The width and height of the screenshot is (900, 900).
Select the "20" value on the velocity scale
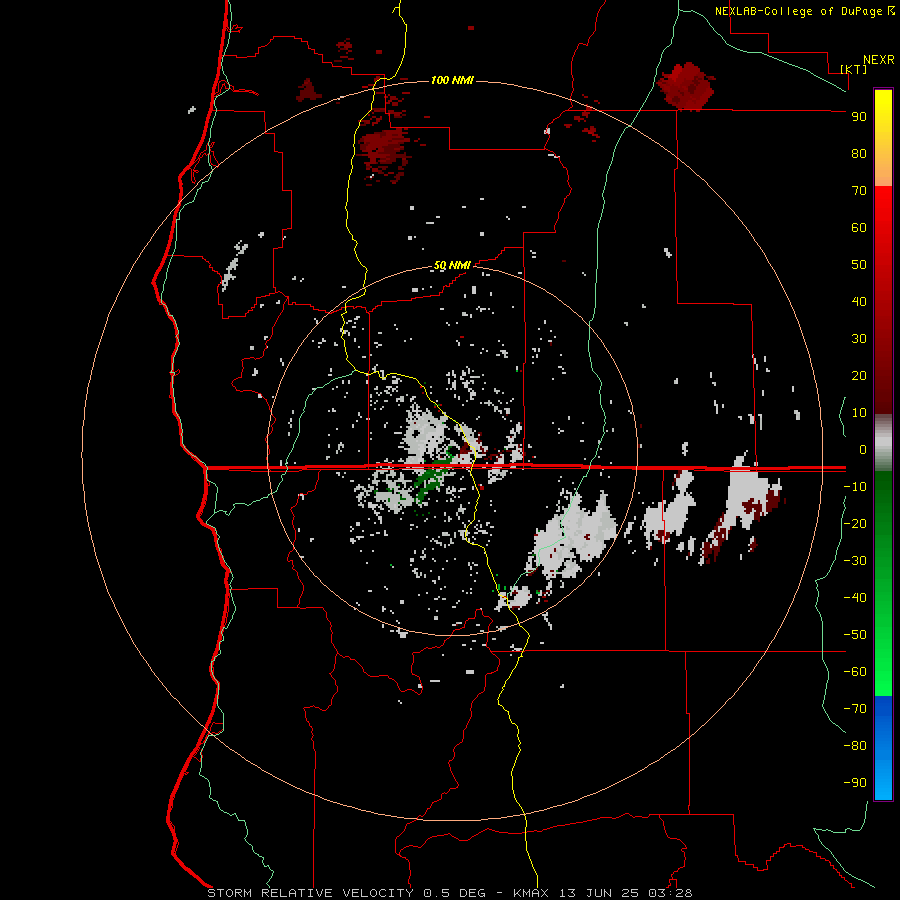tap(859, 376)
